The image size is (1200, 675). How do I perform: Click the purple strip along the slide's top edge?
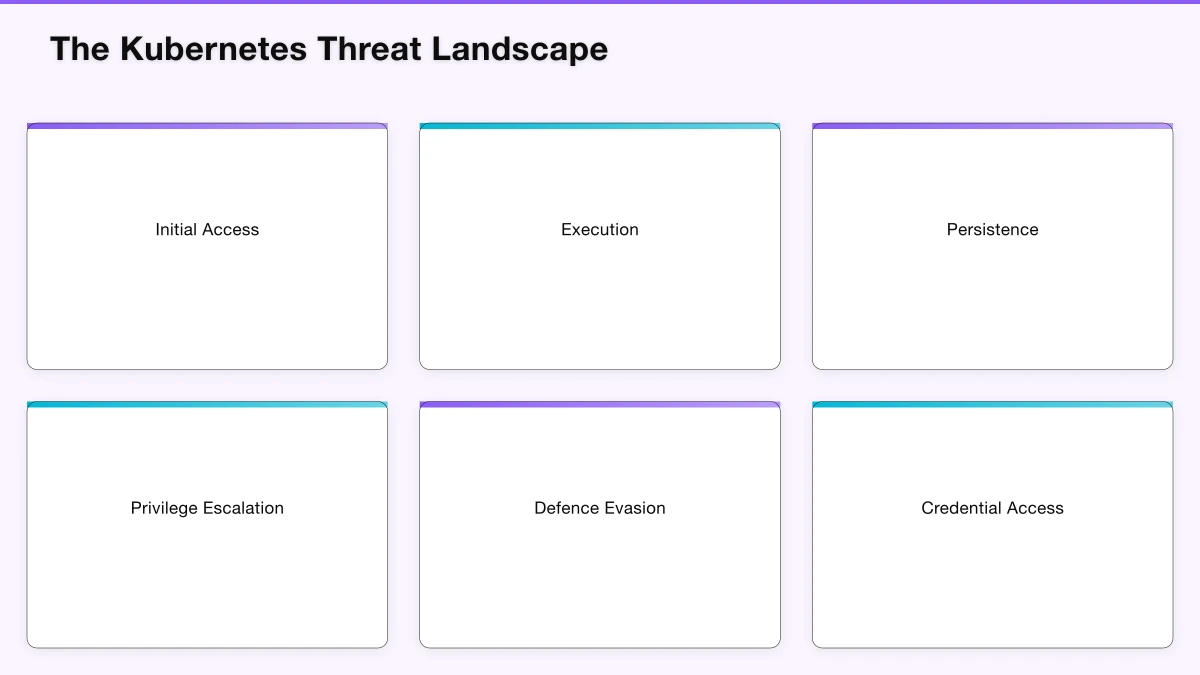click(x=600, y=2)
